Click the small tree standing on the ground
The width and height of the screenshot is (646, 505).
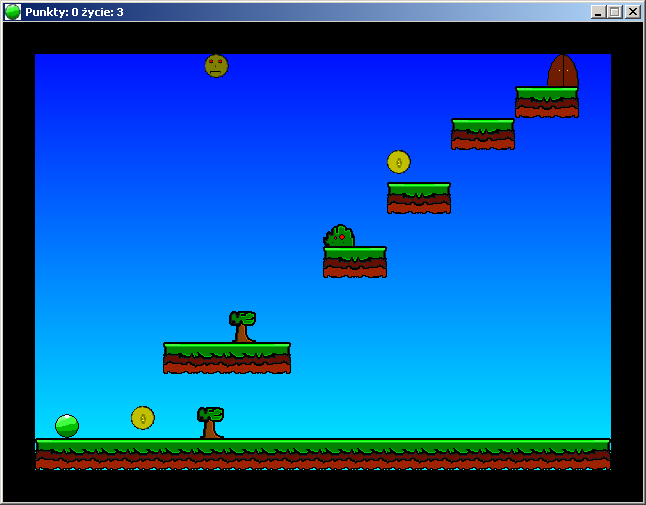click(210, 422)
